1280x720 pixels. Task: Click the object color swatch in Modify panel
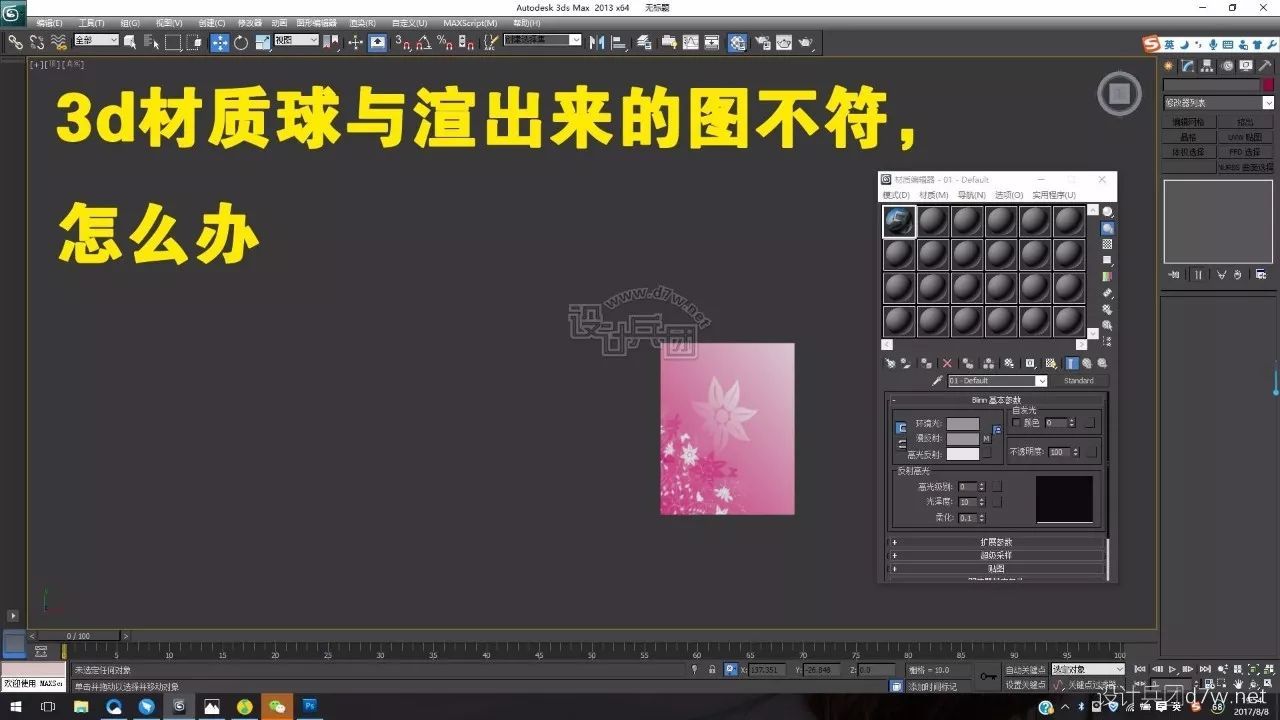[x=1268, y=85]
